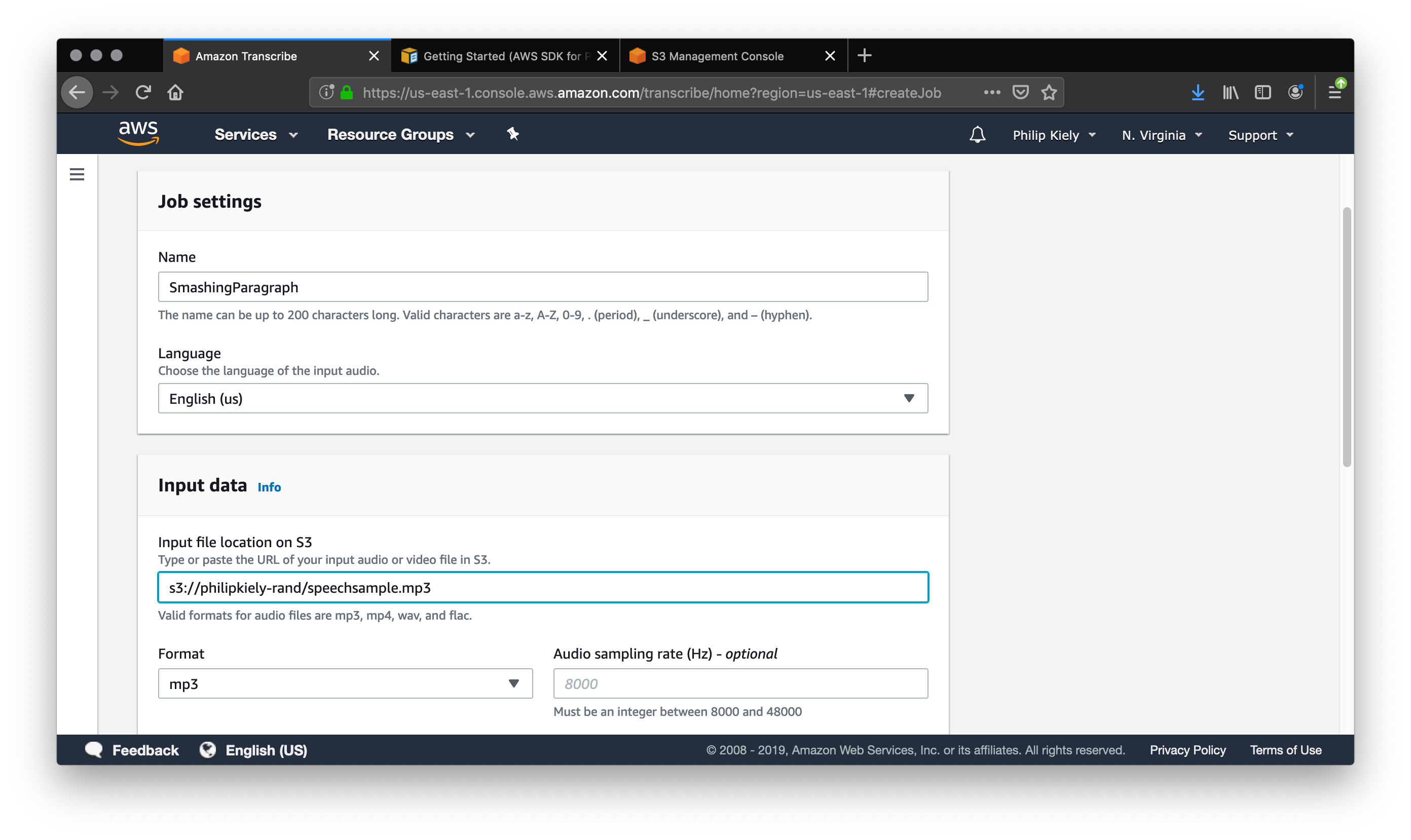Switch to Getting Started AWS SDK tab

(506, 55)
